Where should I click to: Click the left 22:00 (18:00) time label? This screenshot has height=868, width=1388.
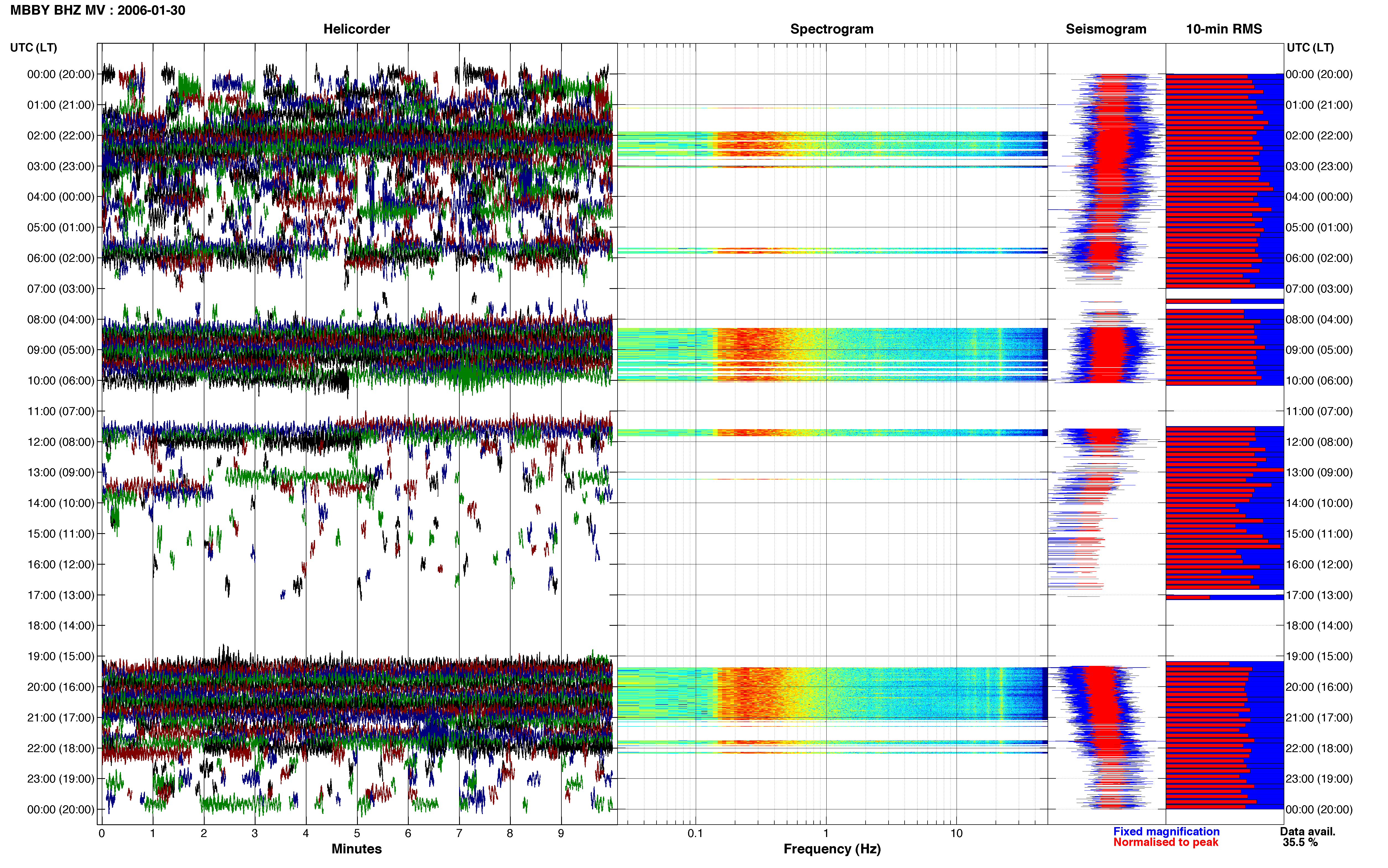tap(61, 749)
